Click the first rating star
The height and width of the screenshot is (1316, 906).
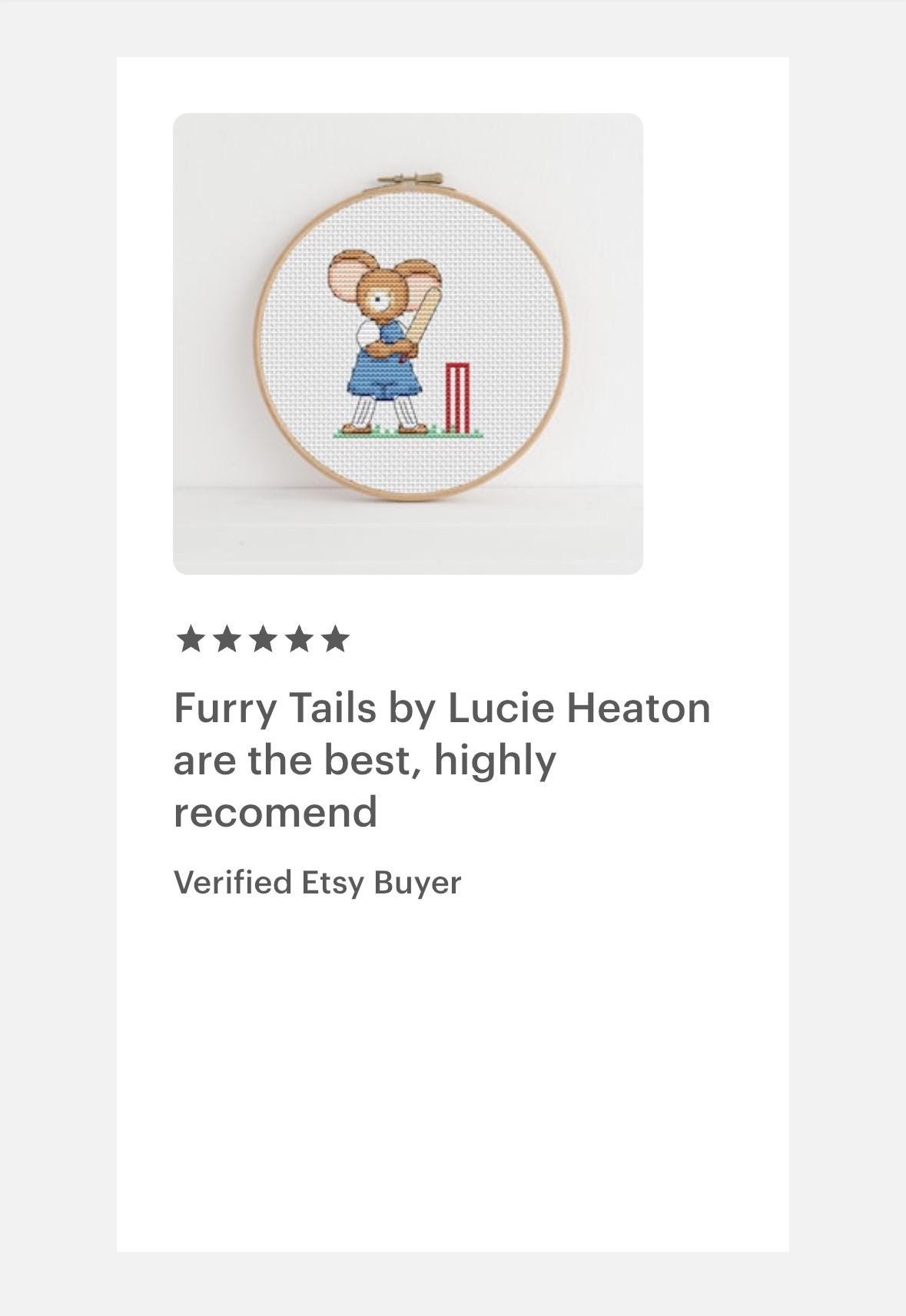coord(189,639)
